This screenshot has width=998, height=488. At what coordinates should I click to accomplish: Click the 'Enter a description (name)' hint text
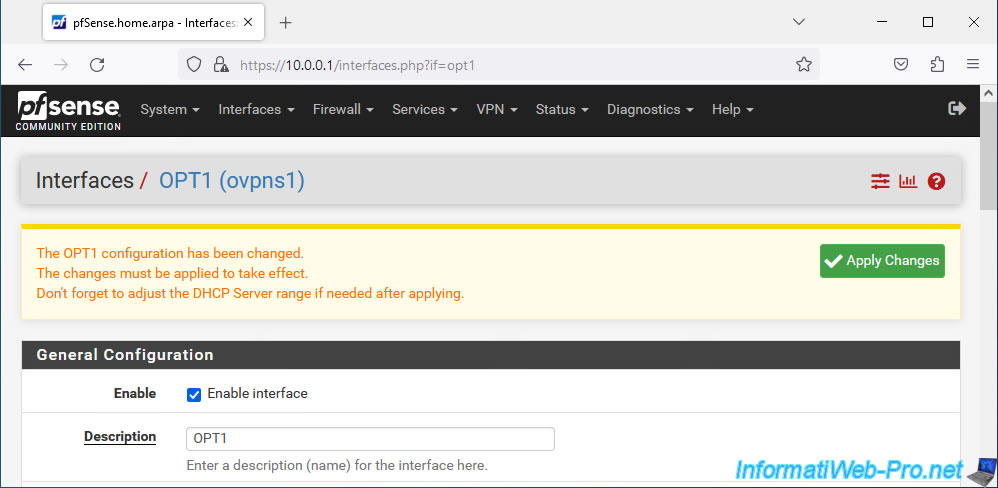pos(337,466)
